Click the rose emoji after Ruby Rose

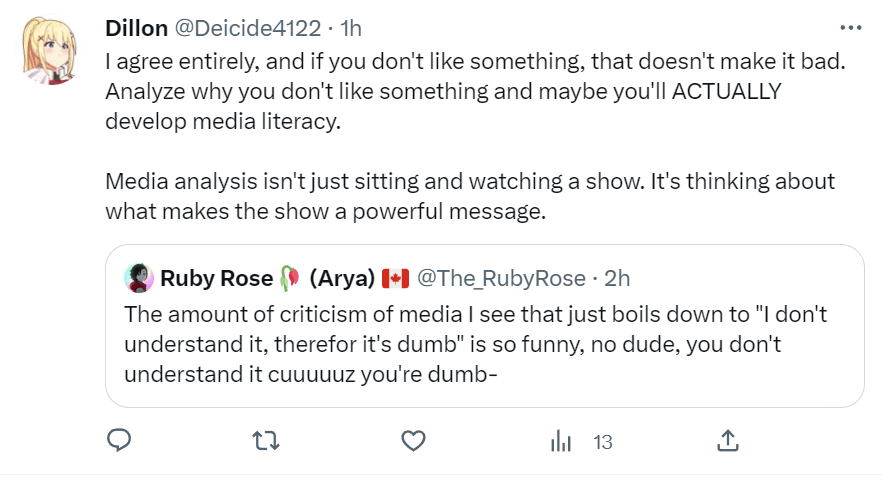click(x=288, y=277)
